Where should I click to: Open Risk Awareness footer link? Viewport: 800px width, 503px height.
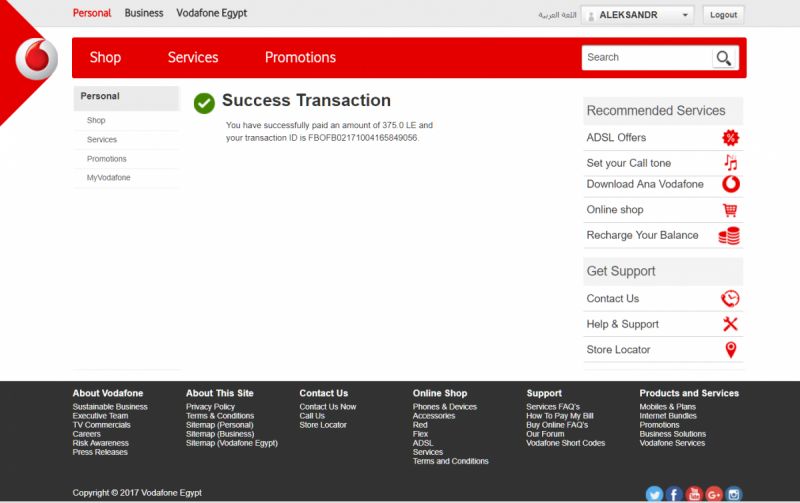pyautogui.click(x=101, y=443)
